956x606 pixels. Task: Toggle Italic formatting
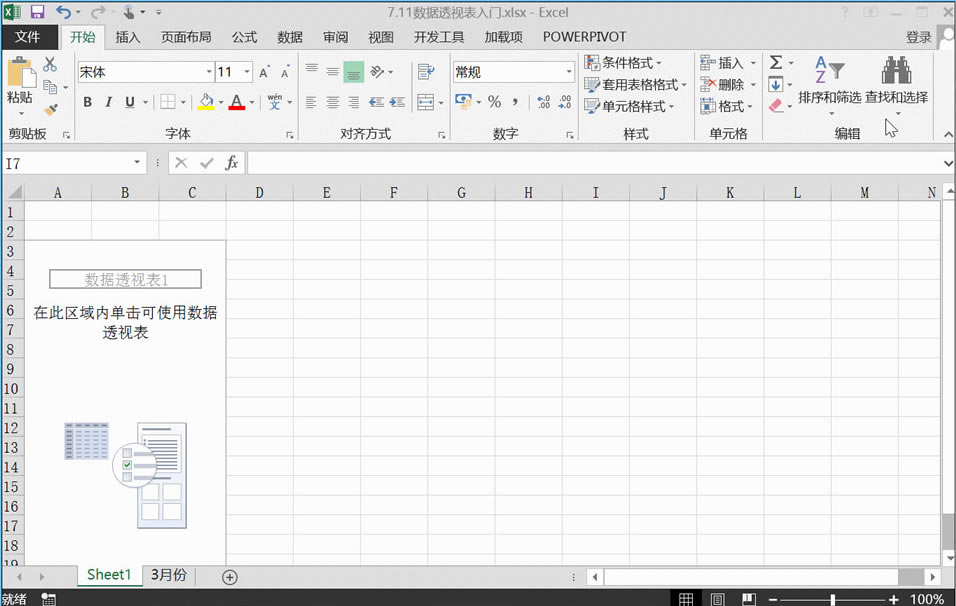click(109, 102)
